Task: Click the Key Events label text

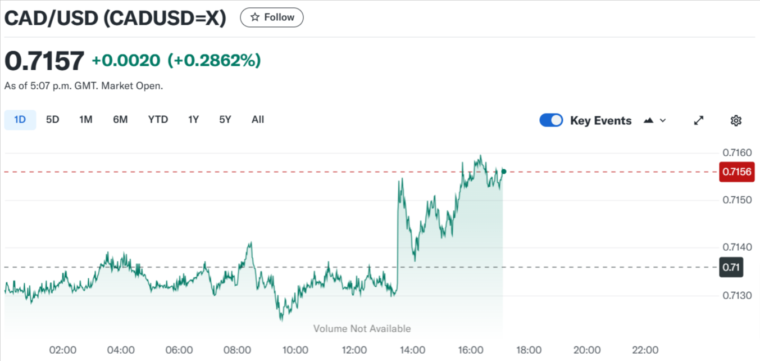Action: point(601,121)
